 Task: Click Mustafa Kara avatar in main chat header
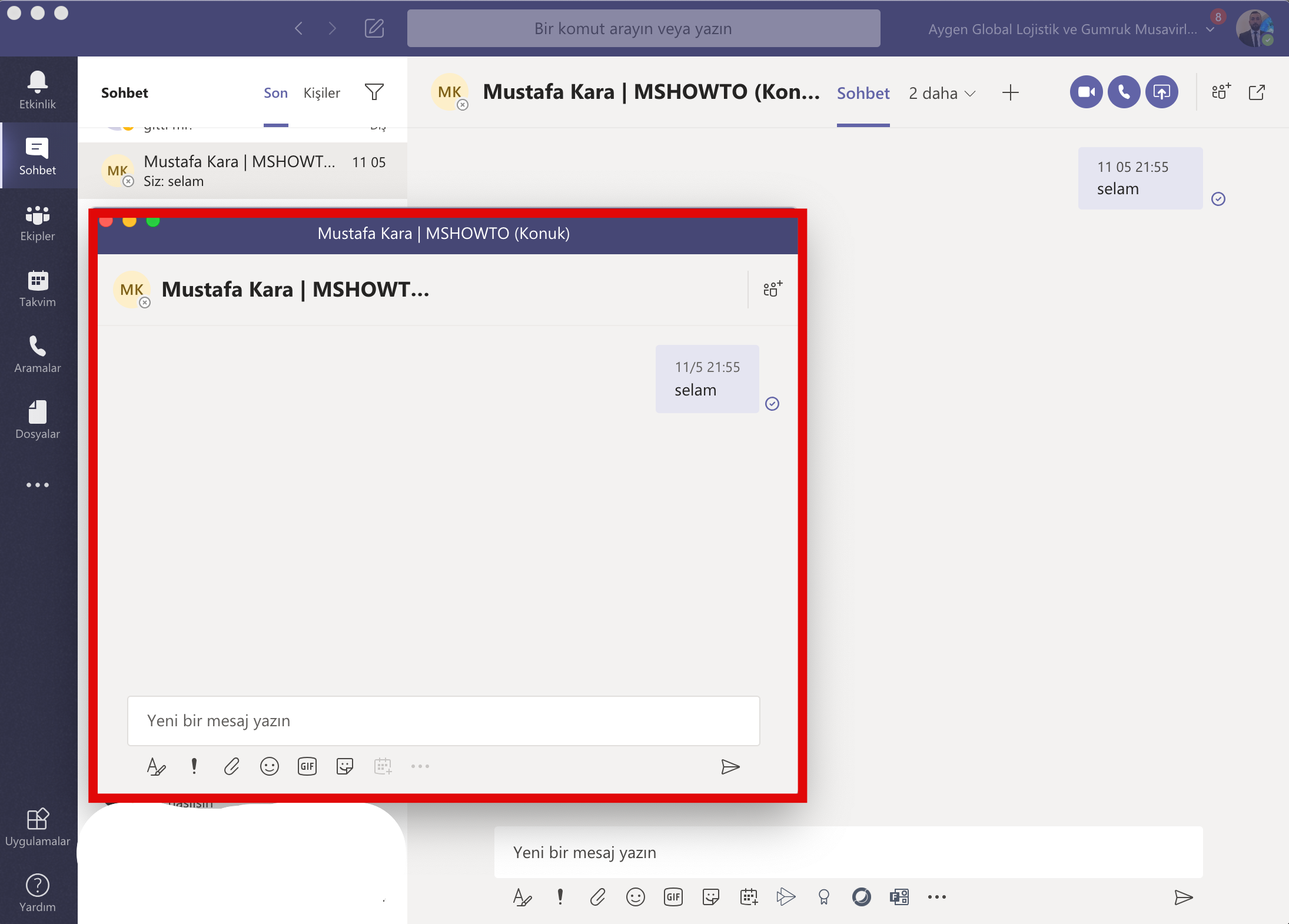click(x=450, y=92)
